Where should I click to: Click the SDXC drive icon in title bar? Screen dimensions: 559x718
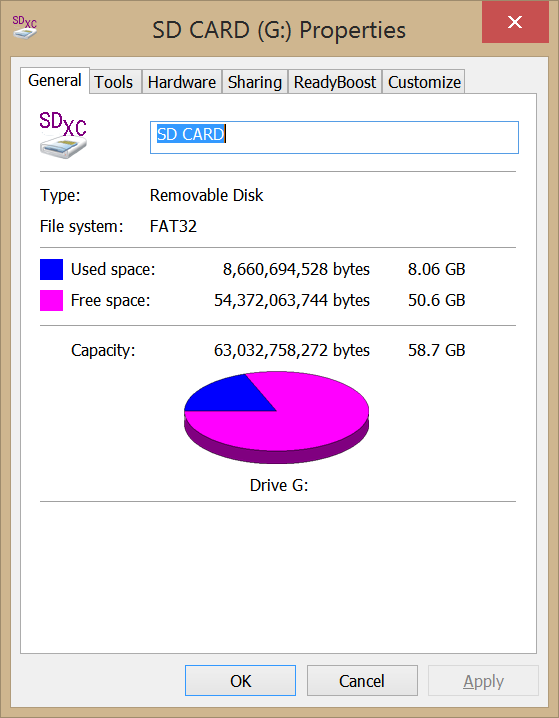coord(25,27)
